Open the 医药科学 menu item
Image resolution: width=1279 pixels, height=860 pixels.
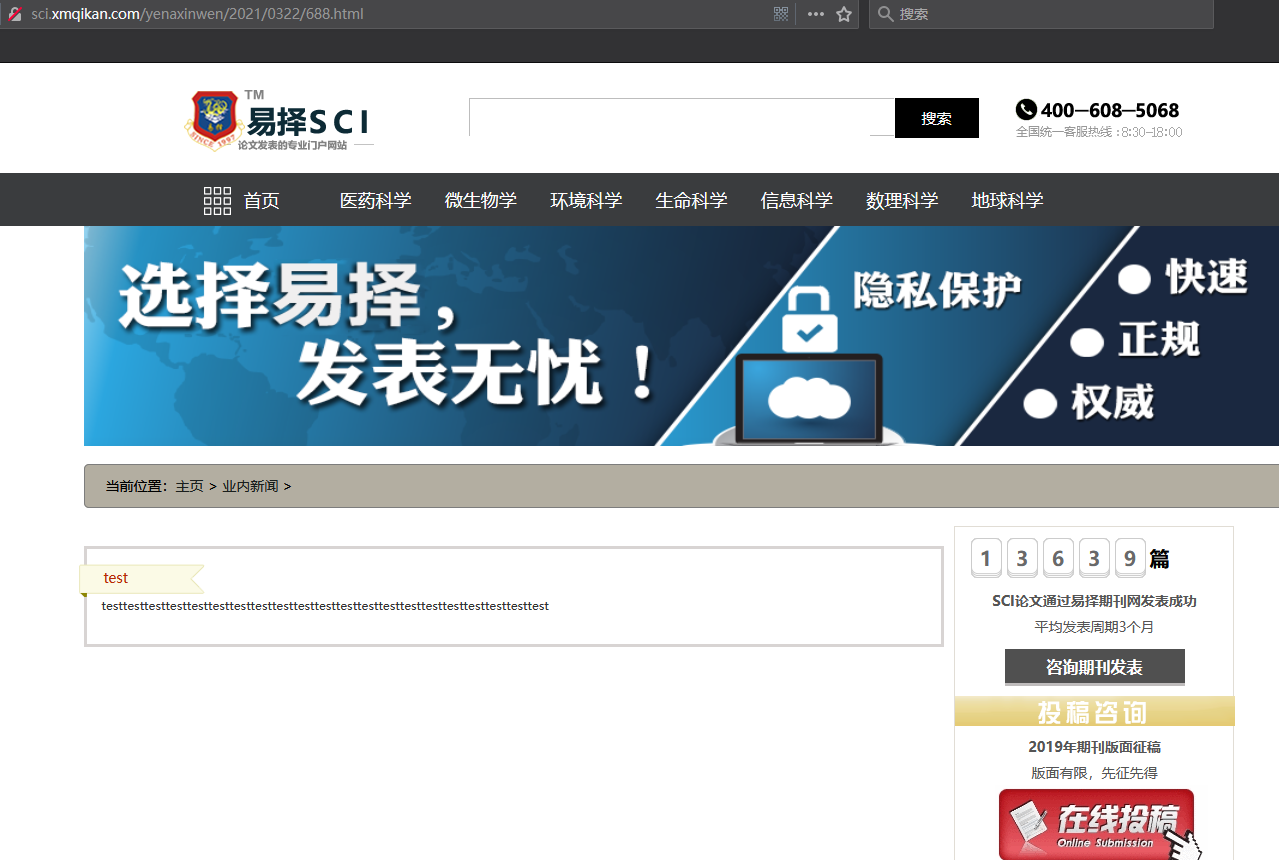coord(376,200)
